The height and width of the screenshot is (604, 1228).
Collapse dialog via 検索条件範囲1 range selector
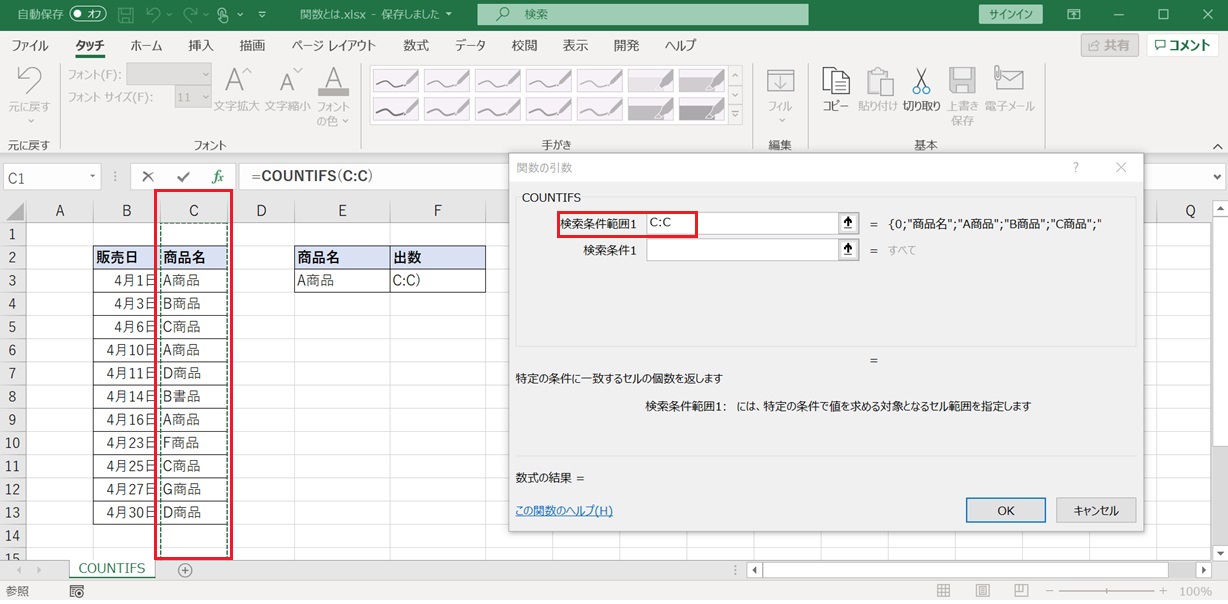849,223
